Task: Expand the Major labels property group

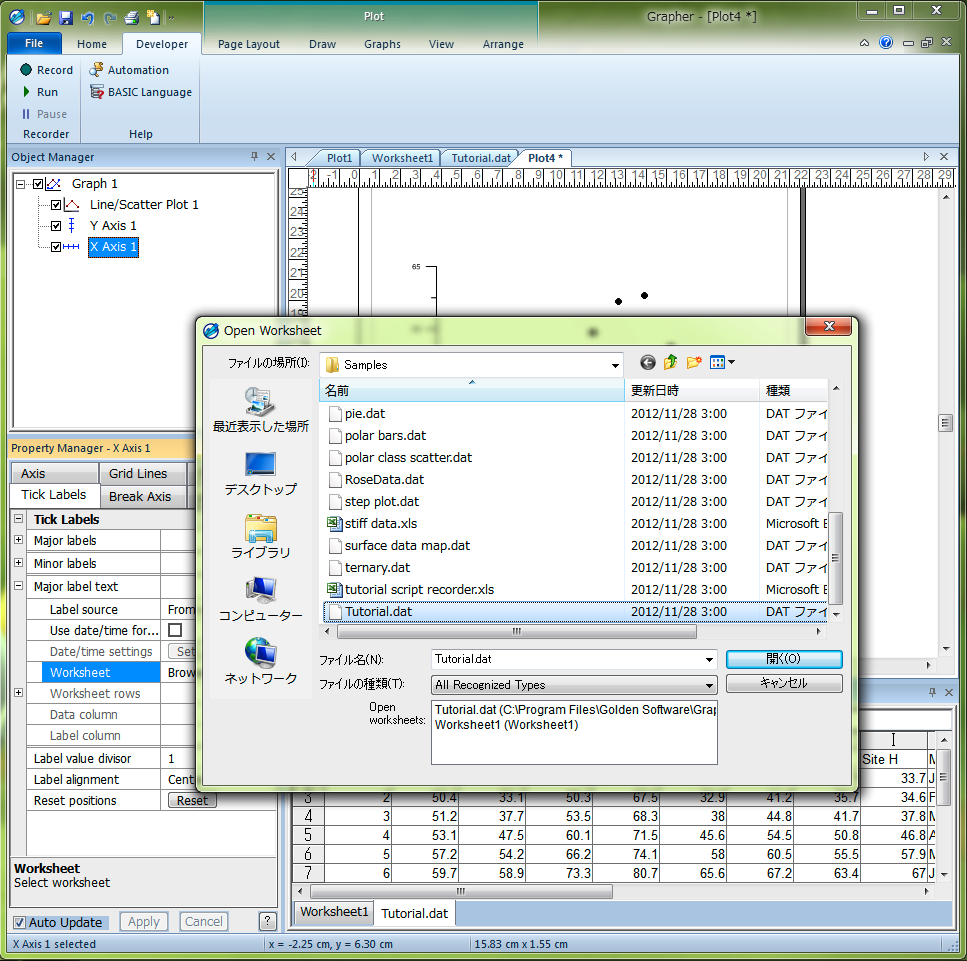Action: click(x=19, y=540)
